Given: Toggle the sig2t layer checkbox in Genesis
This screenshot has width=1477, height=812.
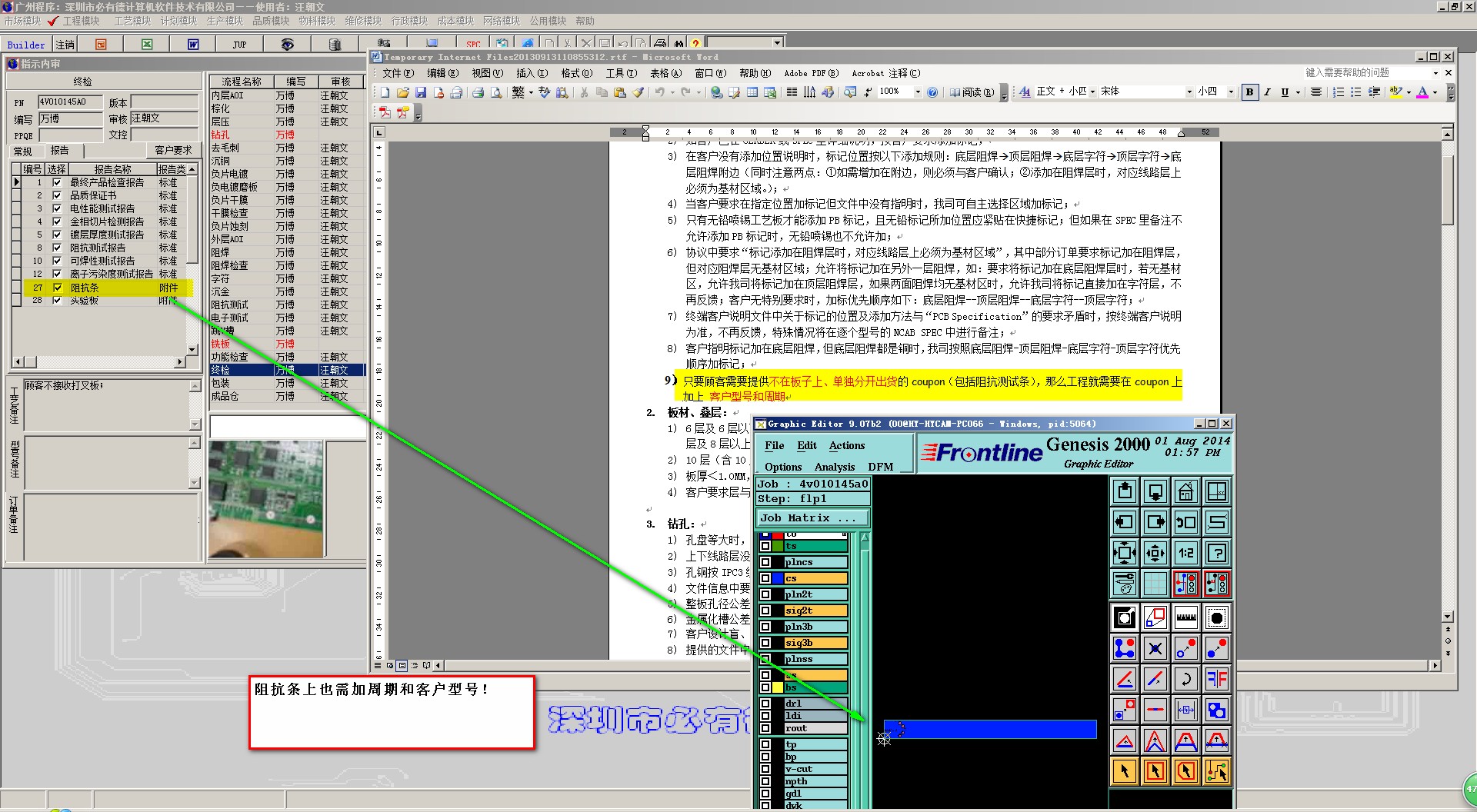Looking at the screenshot, I should pos(765,611).
